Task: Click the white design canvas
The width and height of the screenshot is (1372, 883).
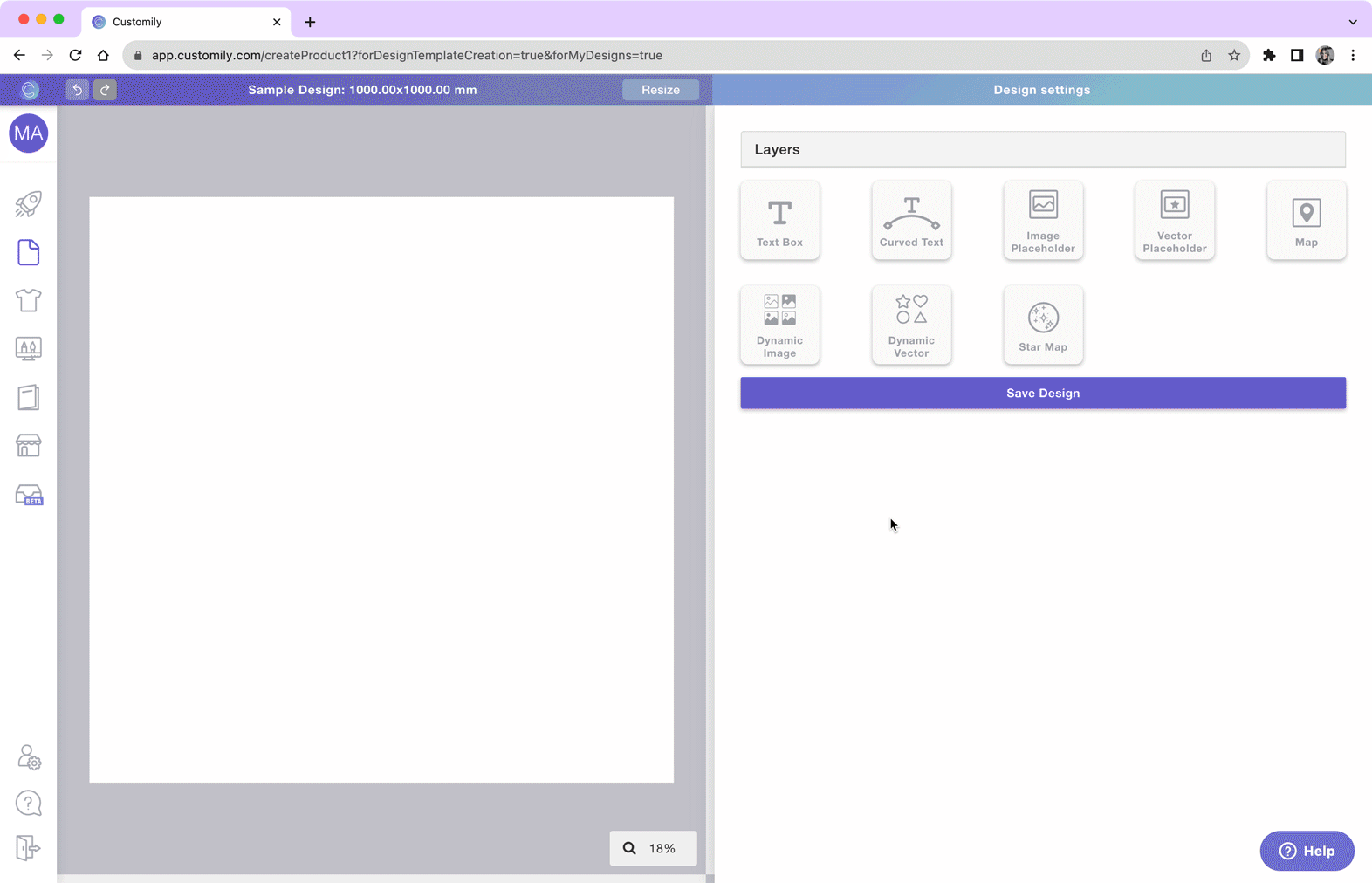Action: coord(381,489)
